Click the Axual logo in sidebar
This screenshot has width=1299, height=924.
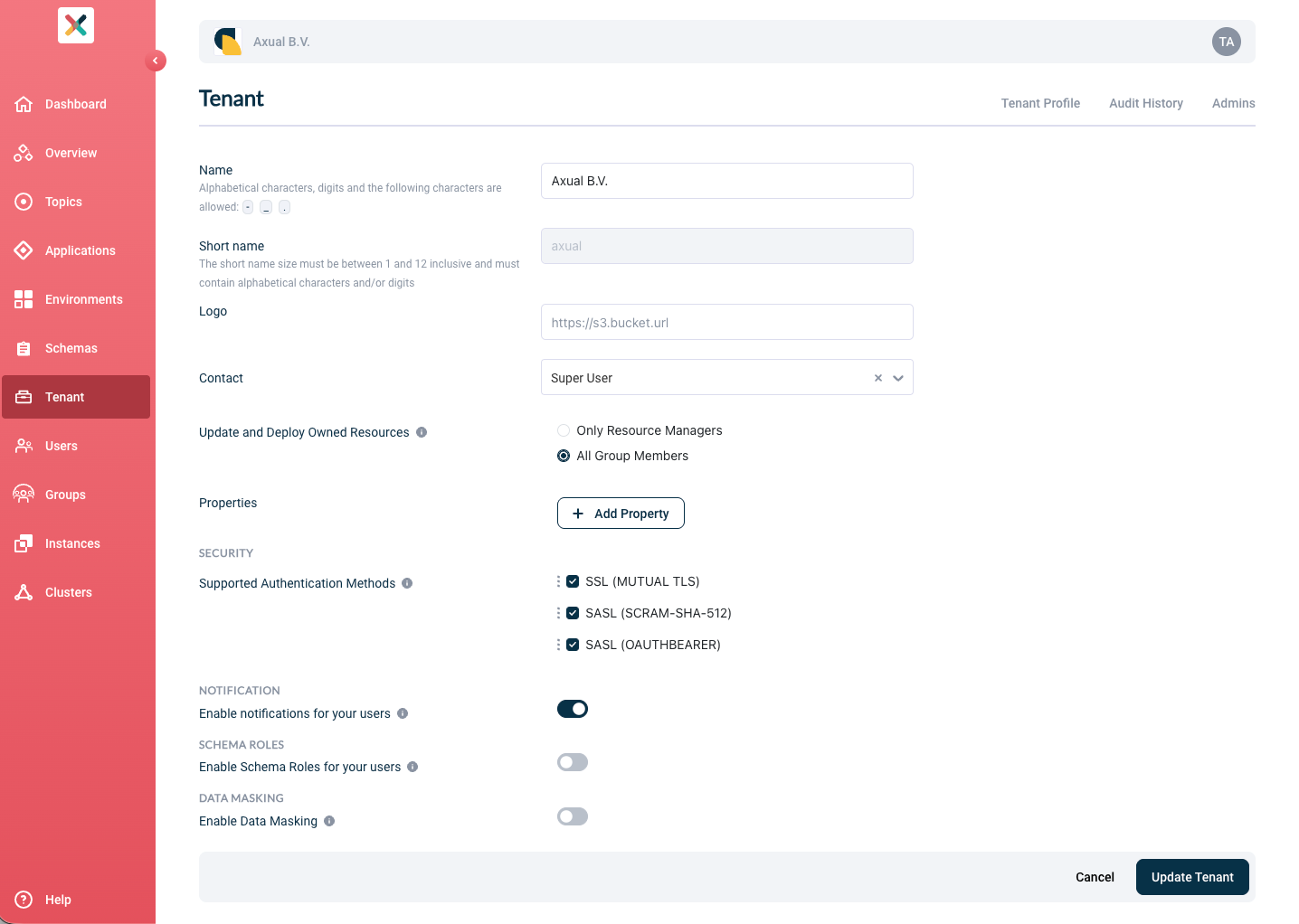click(75, 25)
